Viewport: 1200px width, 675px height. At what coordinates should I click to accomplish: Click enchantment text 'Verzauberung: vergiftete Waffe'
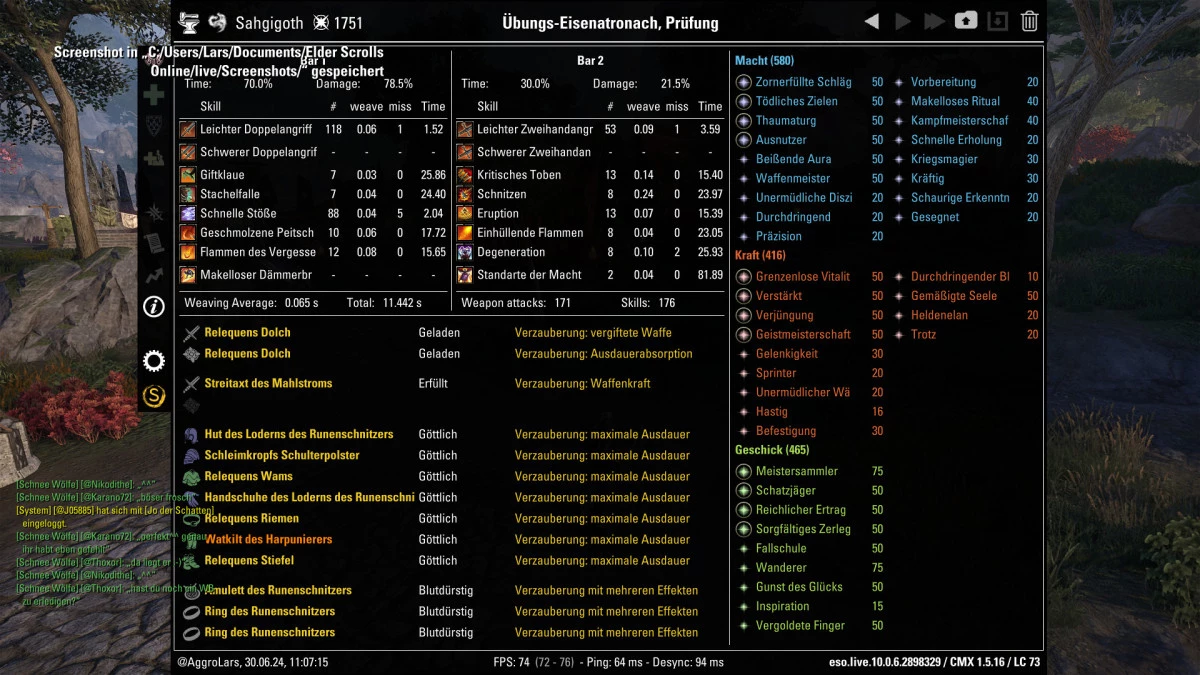click(x=593, y=333)
